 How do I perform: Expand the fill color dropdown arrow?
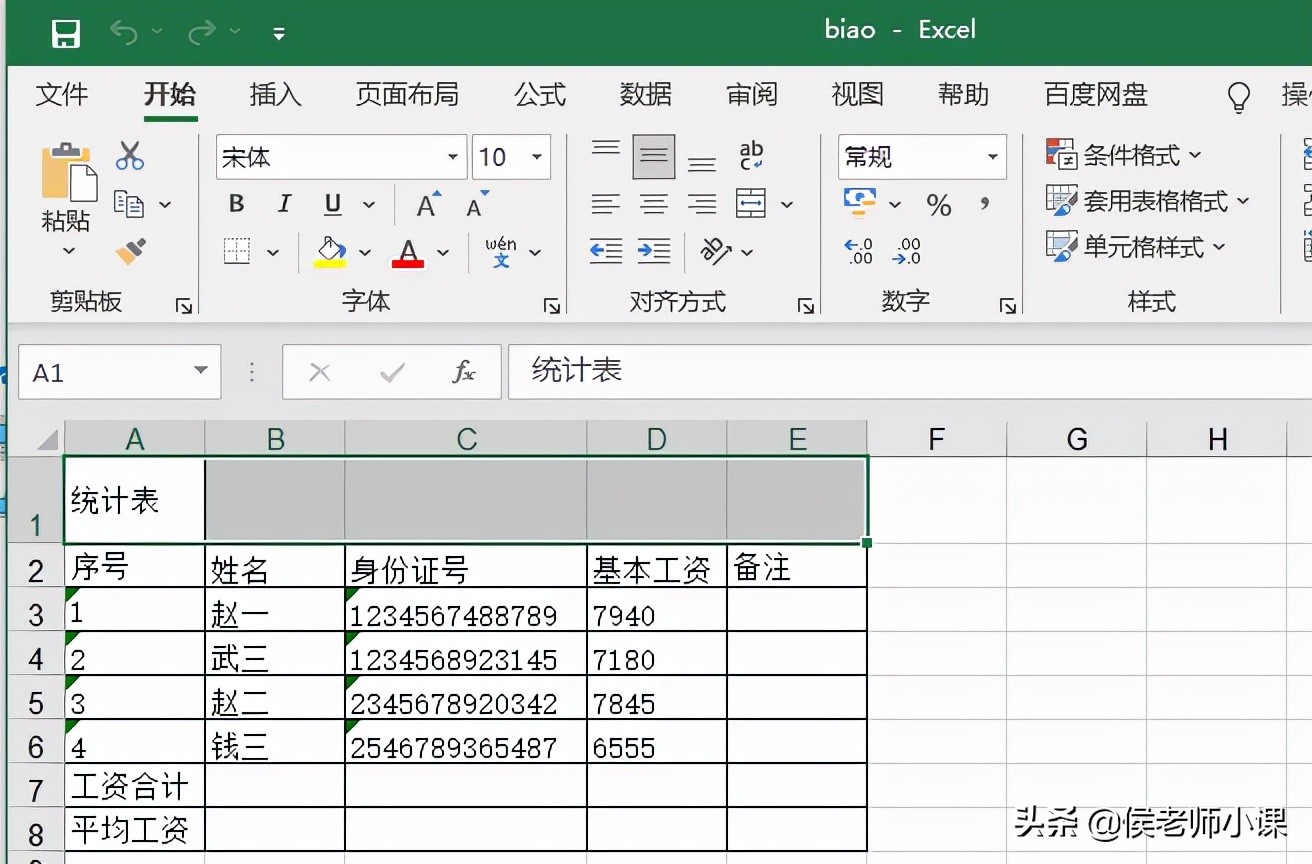[x=365, y=252]
